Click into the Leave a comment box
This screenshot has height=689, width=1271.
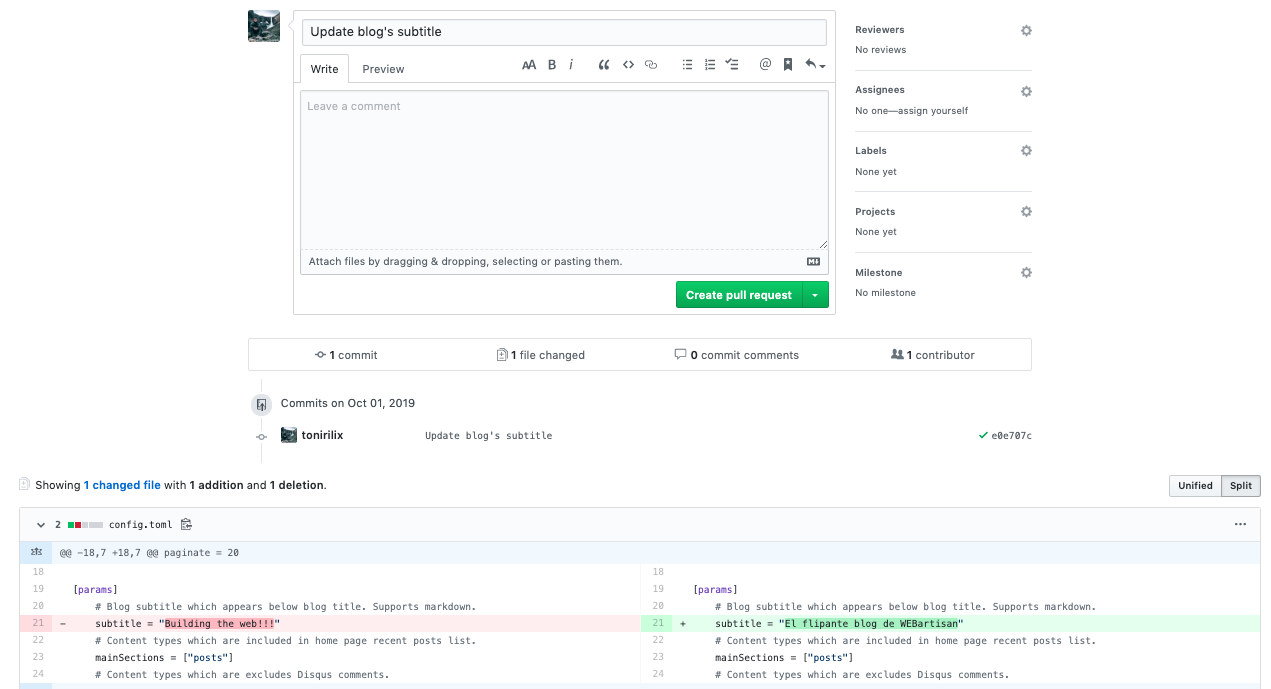(x=564, y=170)
